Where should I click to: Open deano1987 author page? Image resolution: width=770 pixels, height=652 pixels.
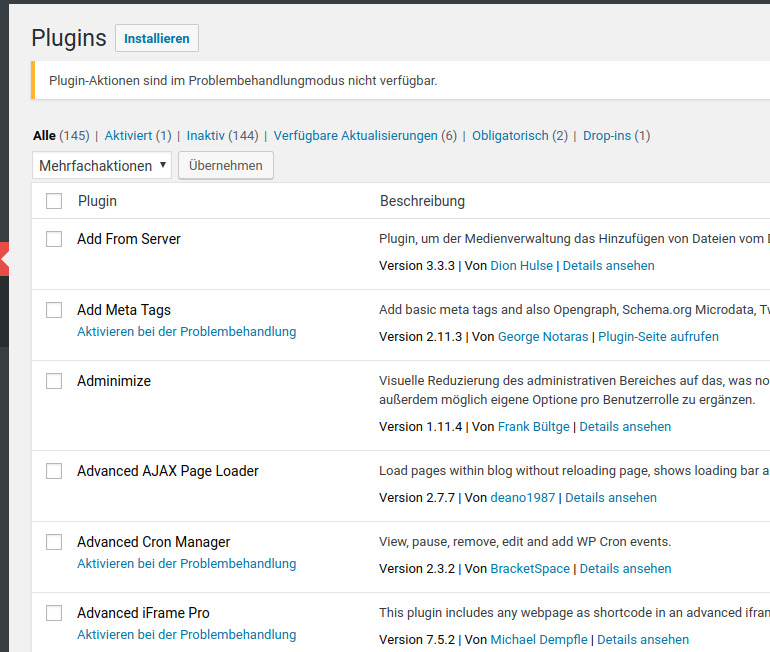tap(522, 498)
